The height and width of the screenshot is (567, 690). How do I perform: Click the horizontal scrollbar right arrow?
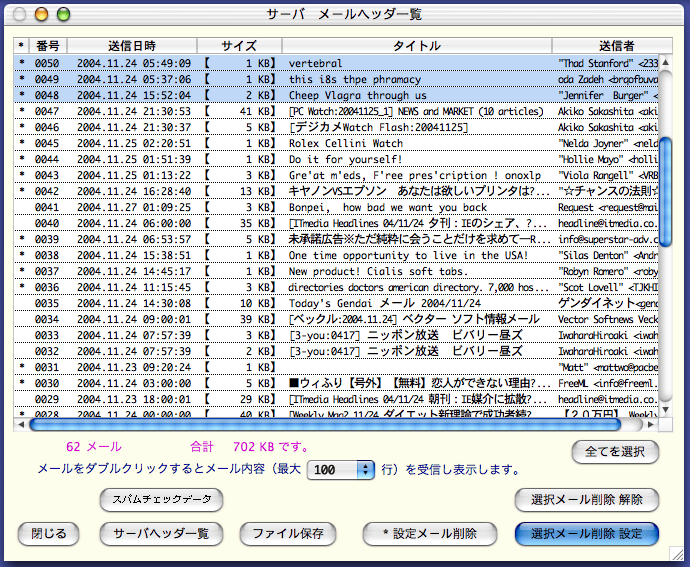coord(650,424)
